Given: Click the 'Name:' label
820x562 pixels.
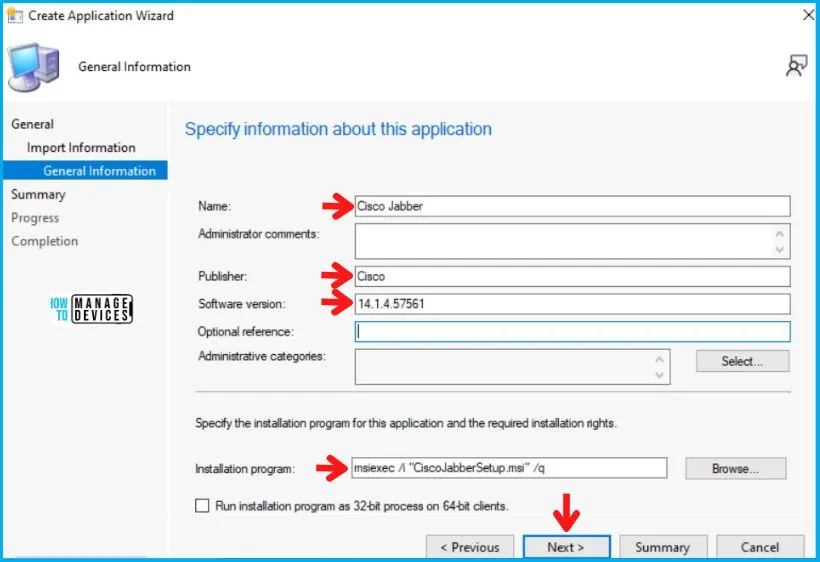Looking at the screenshot, I should coord(214,206).
